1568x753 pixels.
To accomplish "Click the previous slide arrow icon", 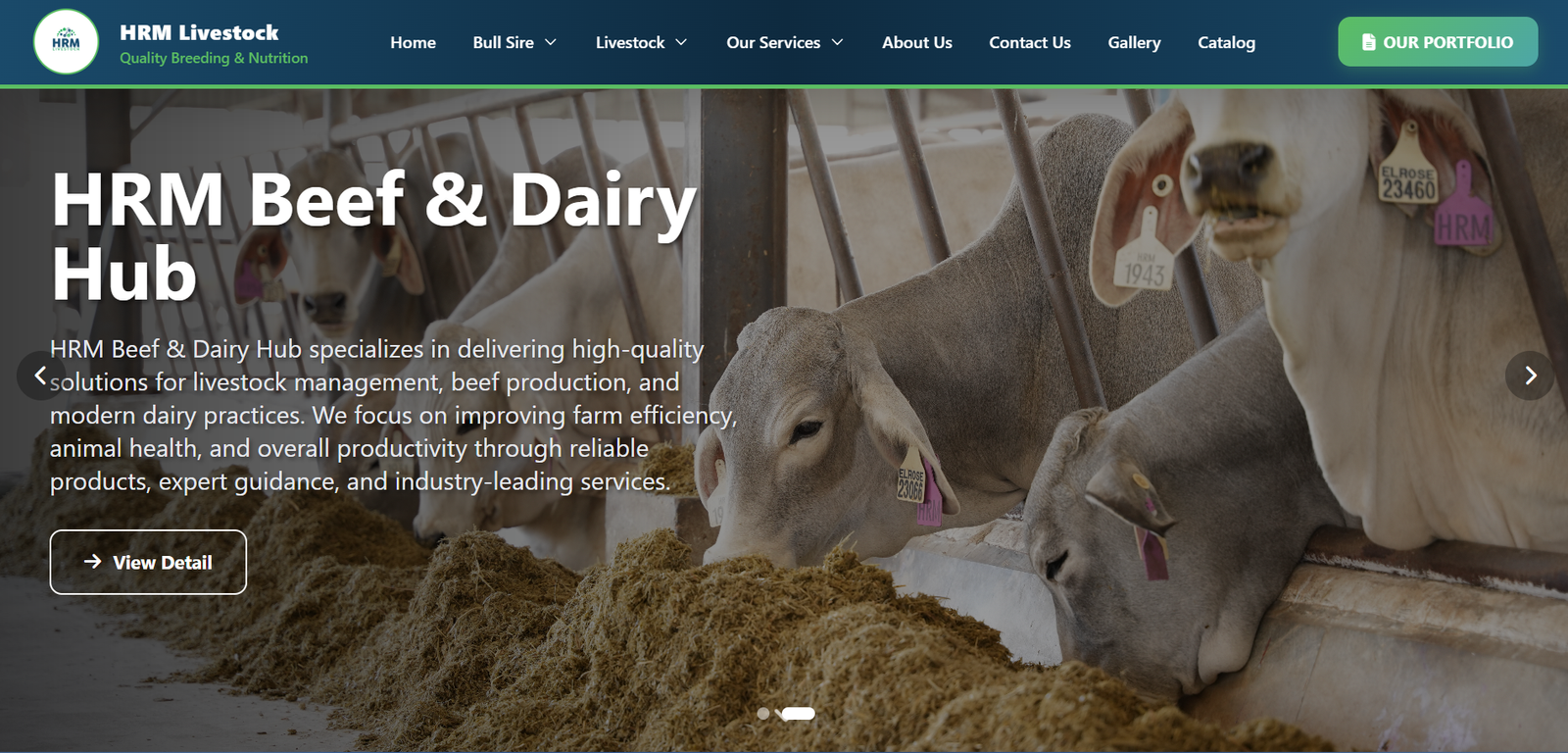I will (x=40, y=376).
